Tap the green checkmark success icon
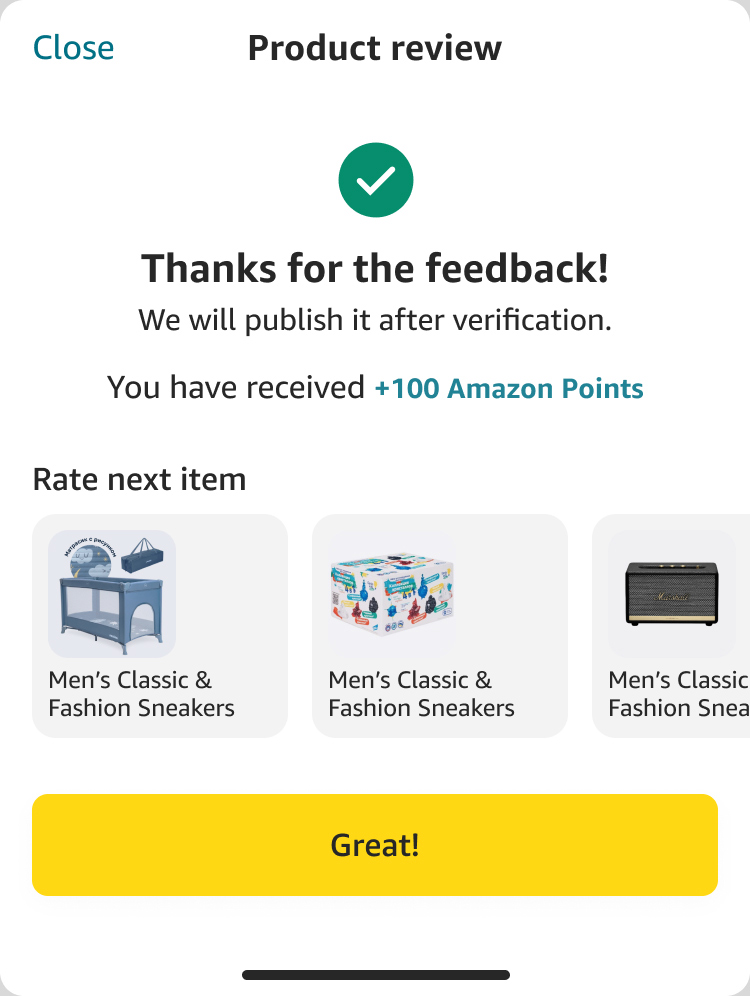 pyautogui.click(x=375, y=180)
